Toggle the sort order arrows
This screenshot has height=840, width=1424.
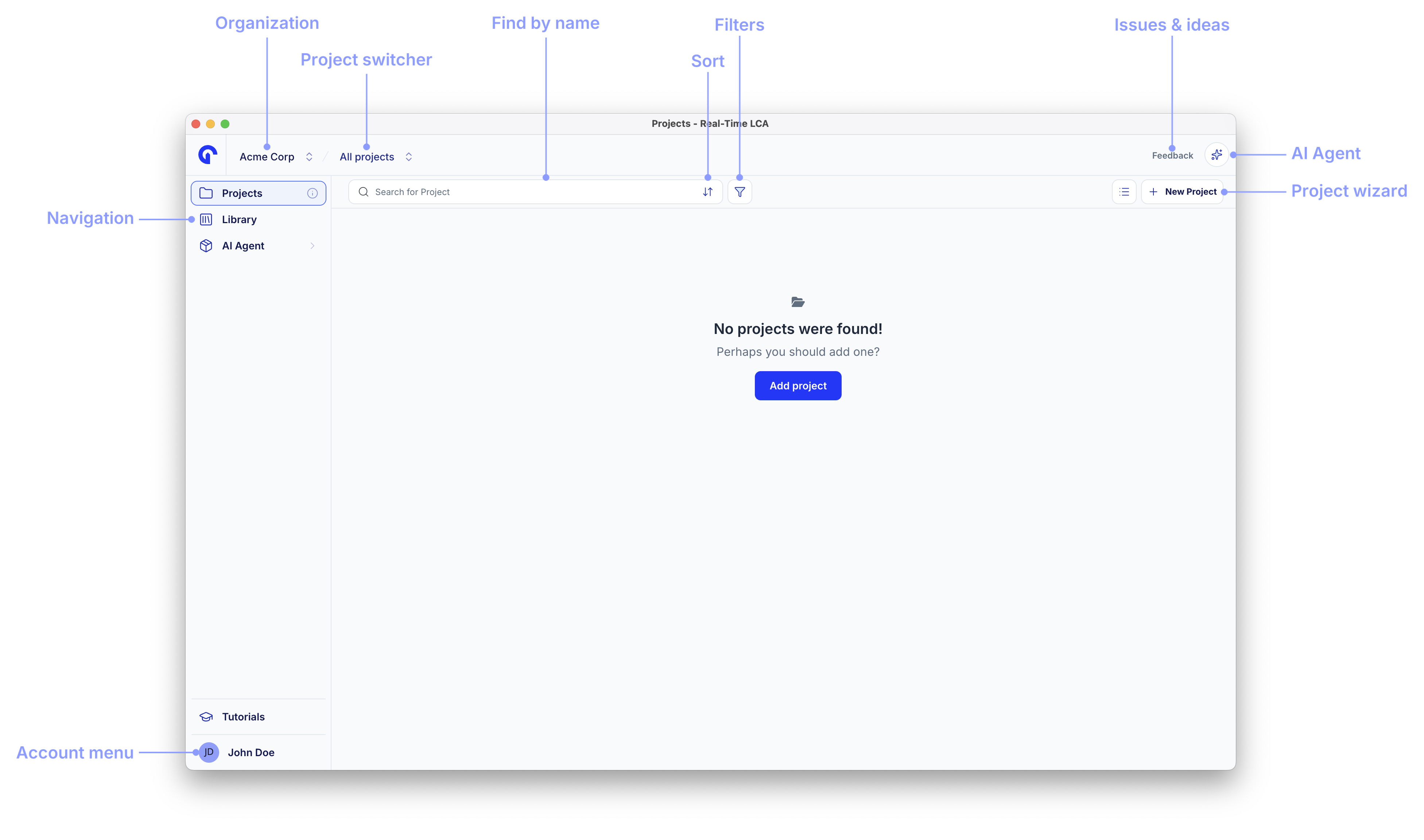pos(707,192)
